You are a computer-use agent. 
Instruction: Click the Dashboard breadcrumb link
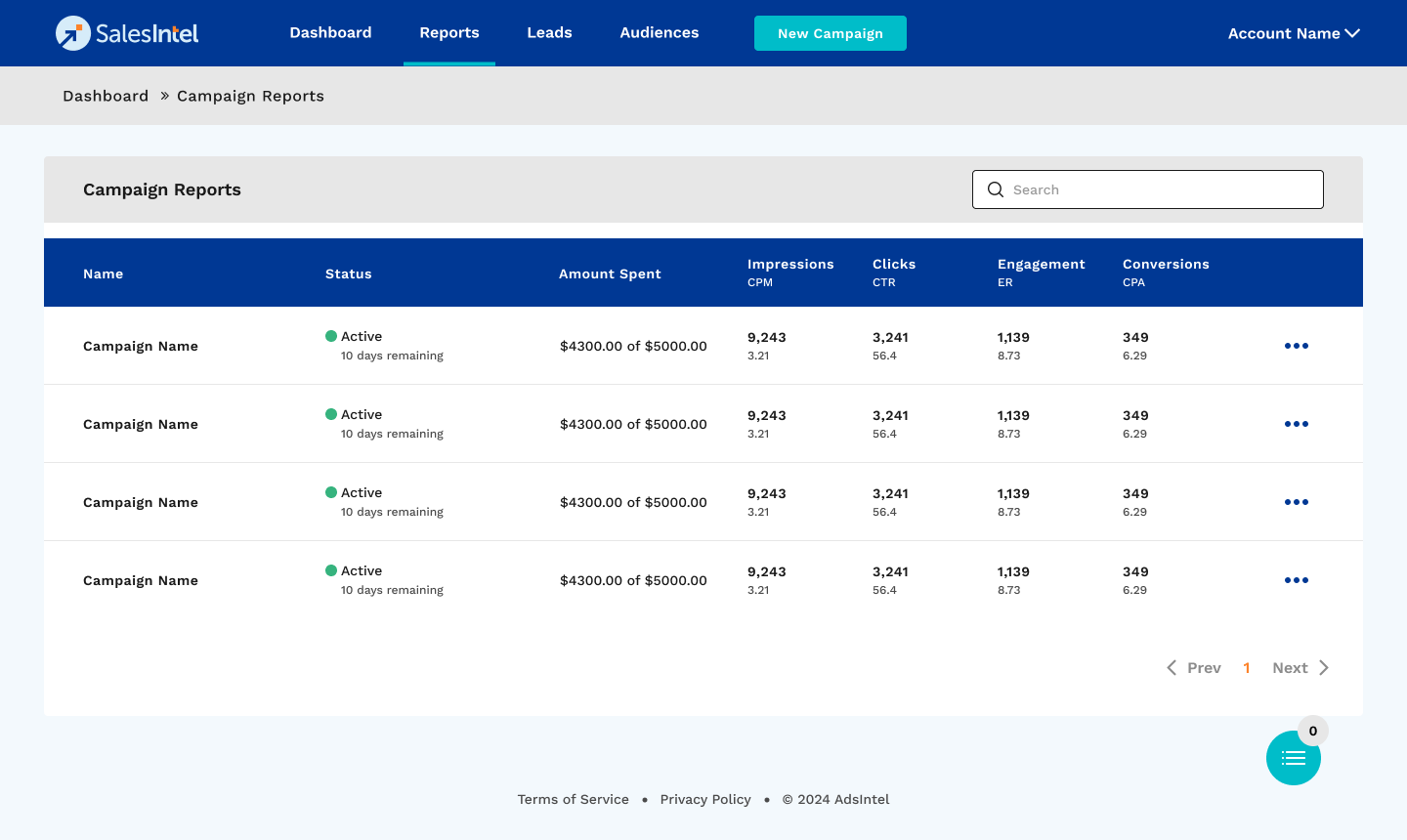pos(106,96)
